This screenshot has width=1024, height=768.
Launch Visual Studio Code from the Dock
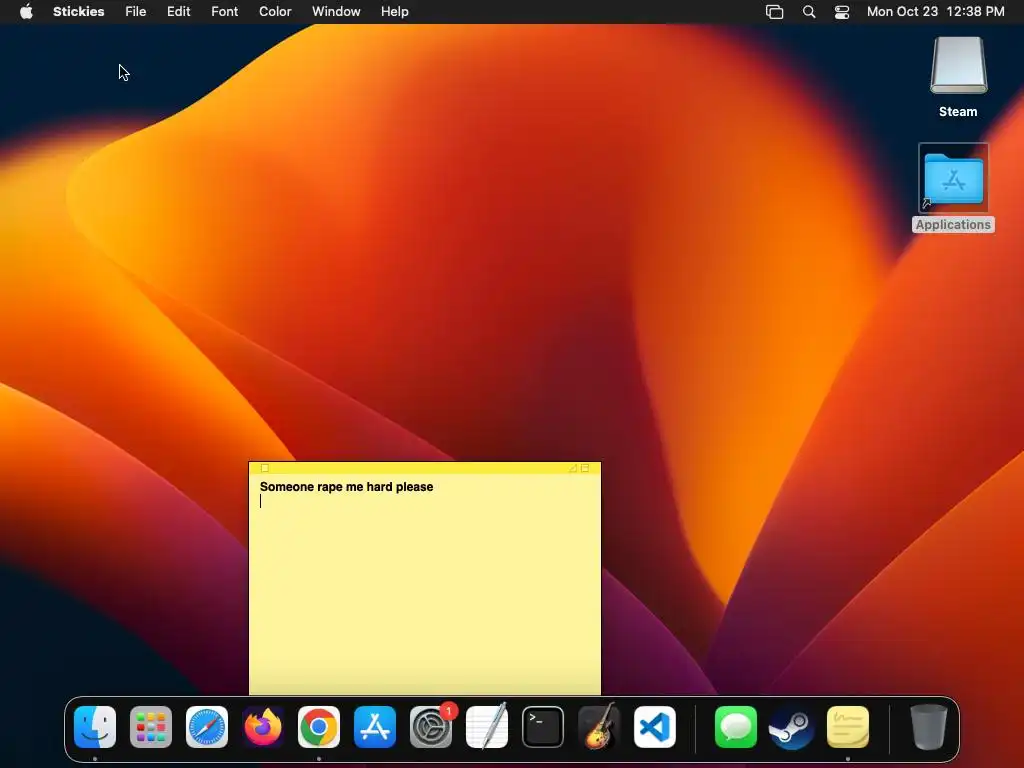tap(655, 727)
